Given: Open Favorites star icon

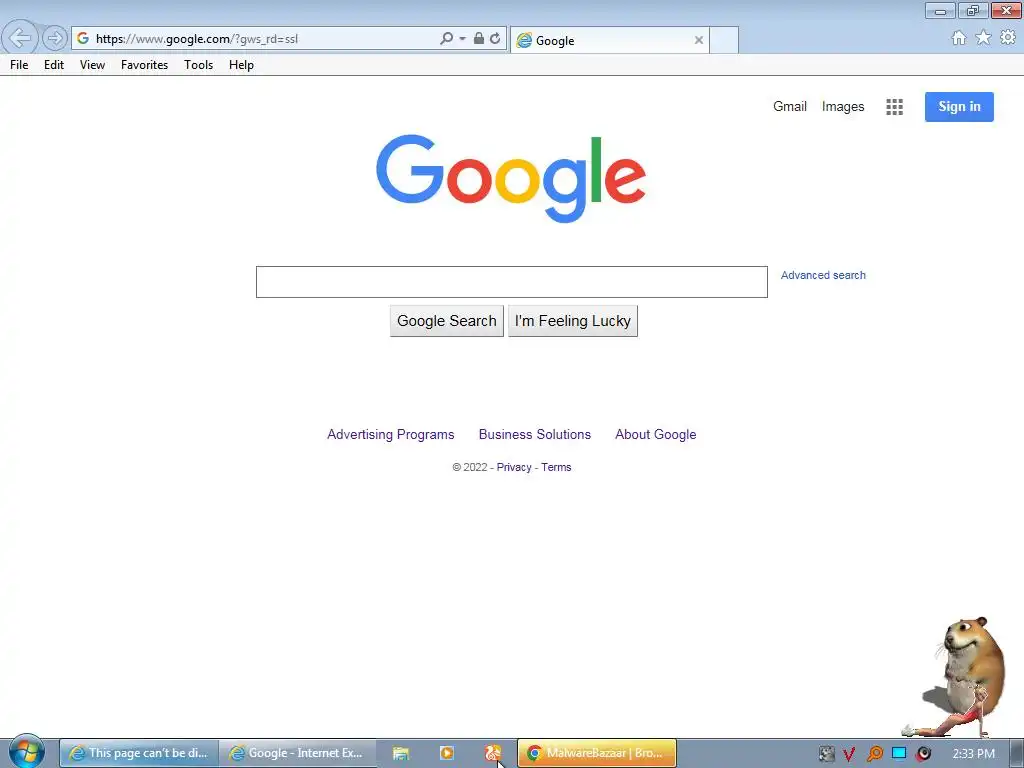Looking at the screenshot, I should 983,38.
